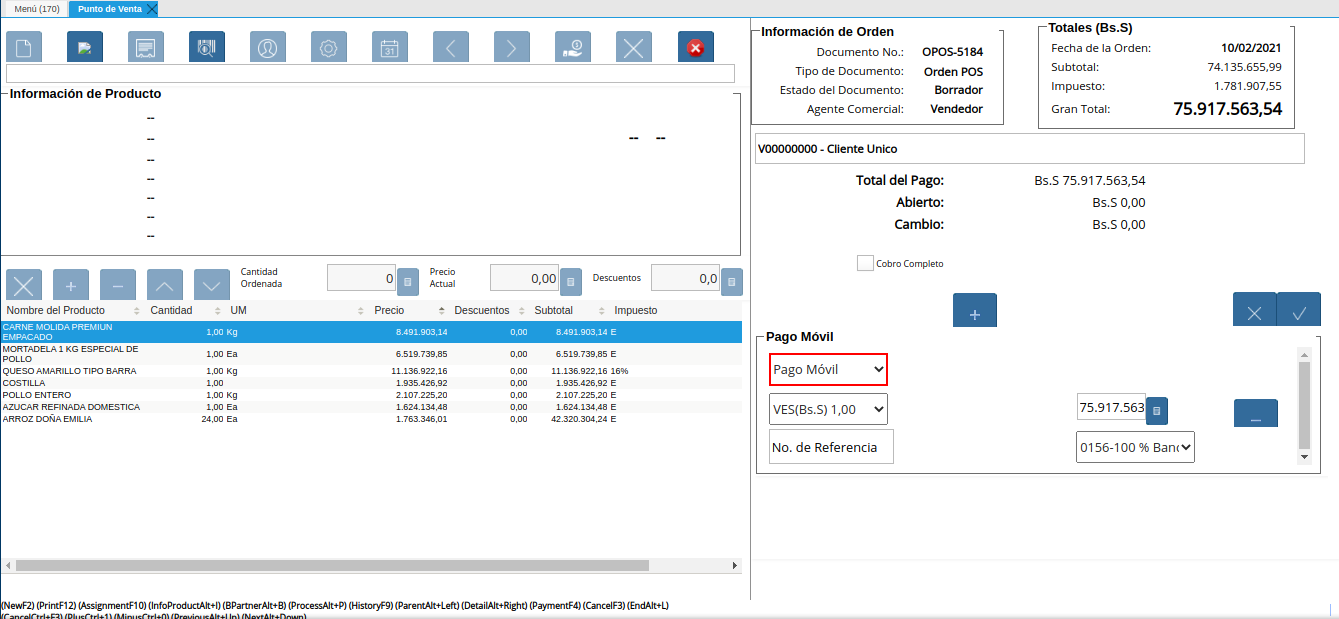Click the New order document icon
This screenshot has width=1339, height=619.
click(24, 47)
